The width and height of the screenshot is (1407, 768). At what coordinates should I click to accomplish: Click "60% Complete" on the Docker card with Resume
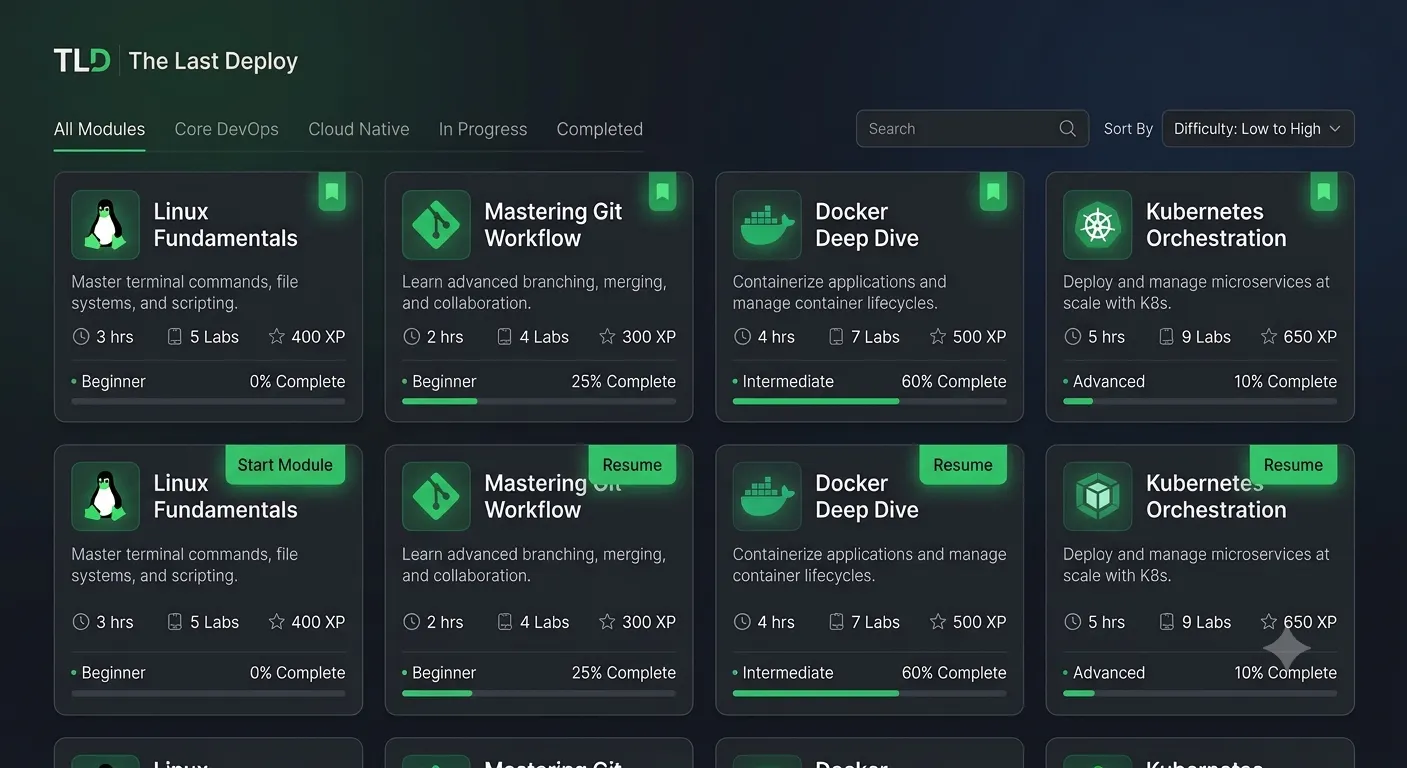954,673
